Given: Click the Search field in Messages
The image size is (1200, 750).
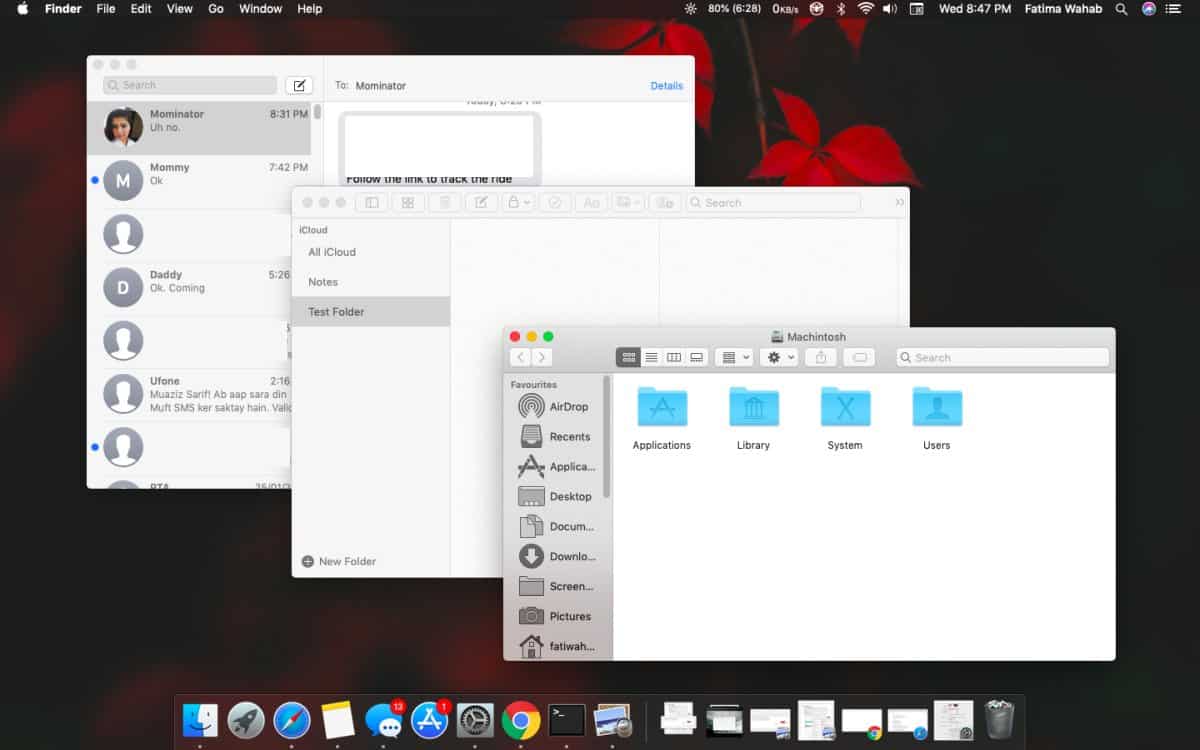Looking at the screenshot, I should 190,85.
